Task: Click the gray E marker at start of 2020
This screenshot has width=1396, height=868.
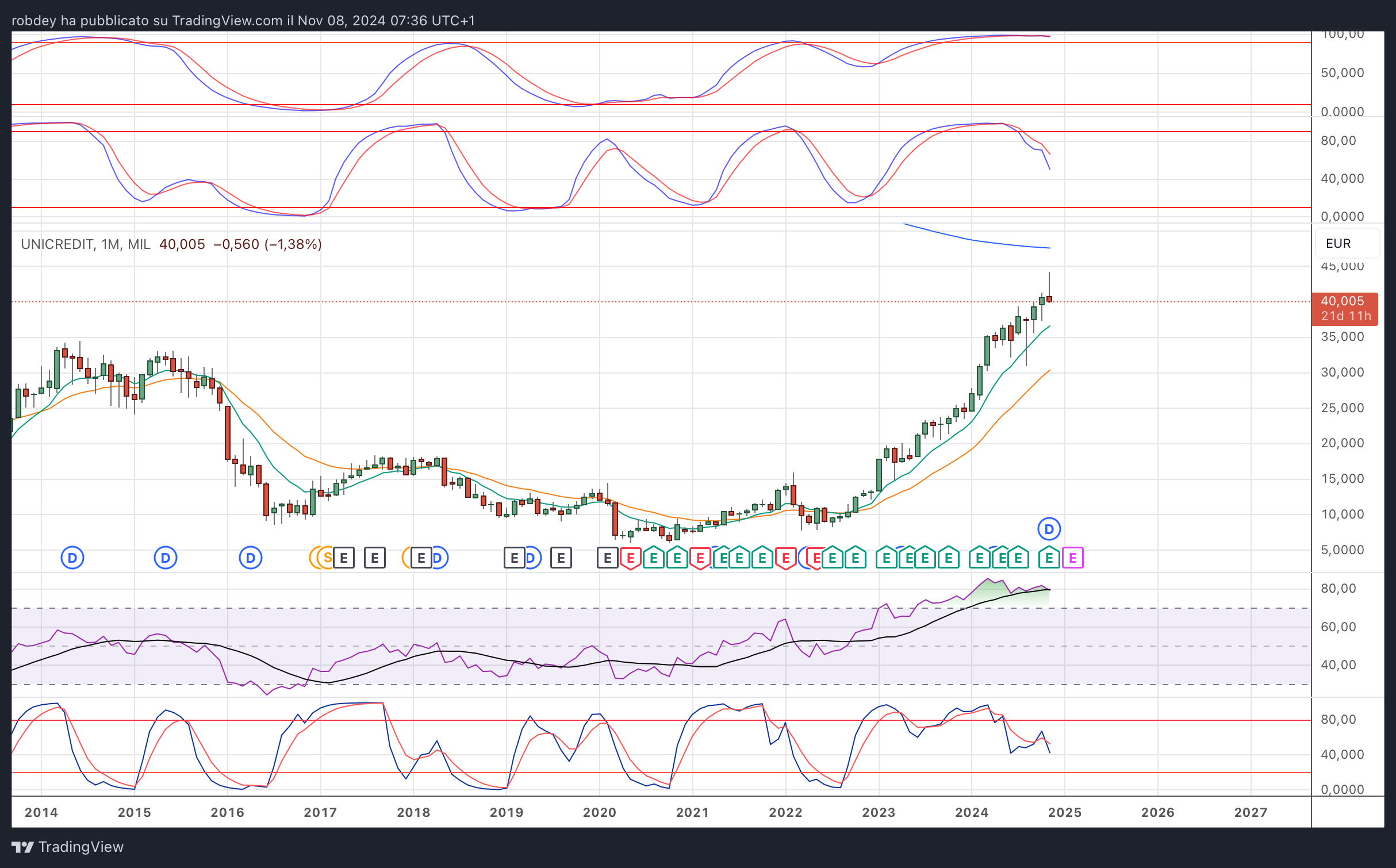Action: pyautogui.click(x=608, y=558)
